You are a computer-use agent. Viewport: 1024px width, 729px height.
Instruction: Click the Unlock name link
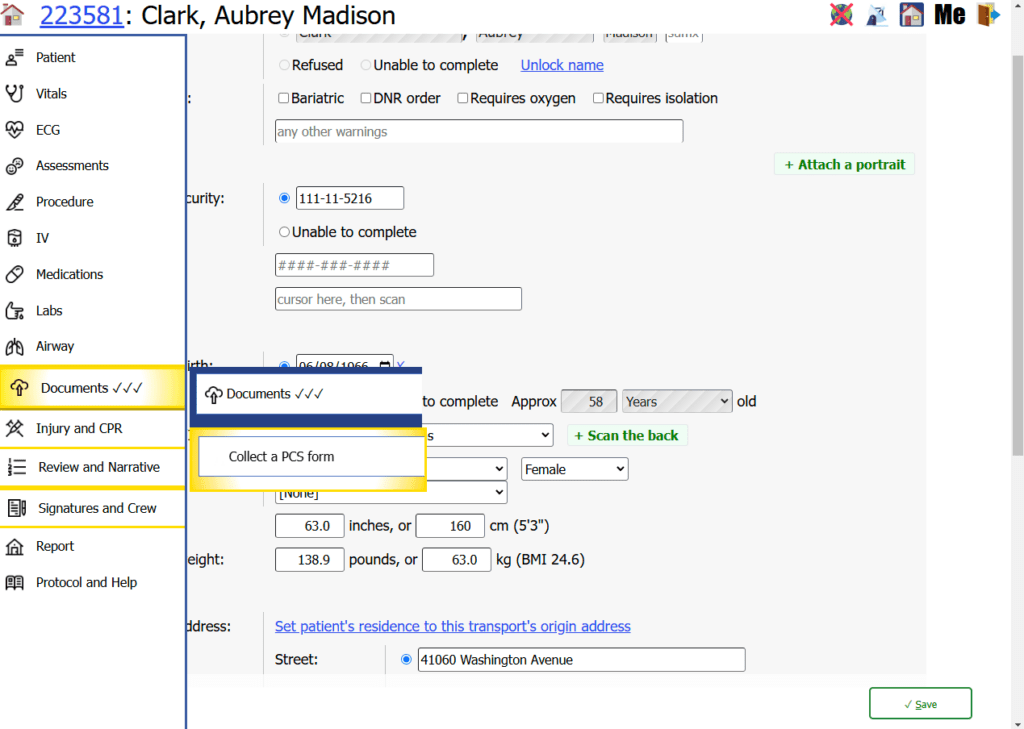tap(561, 65)
